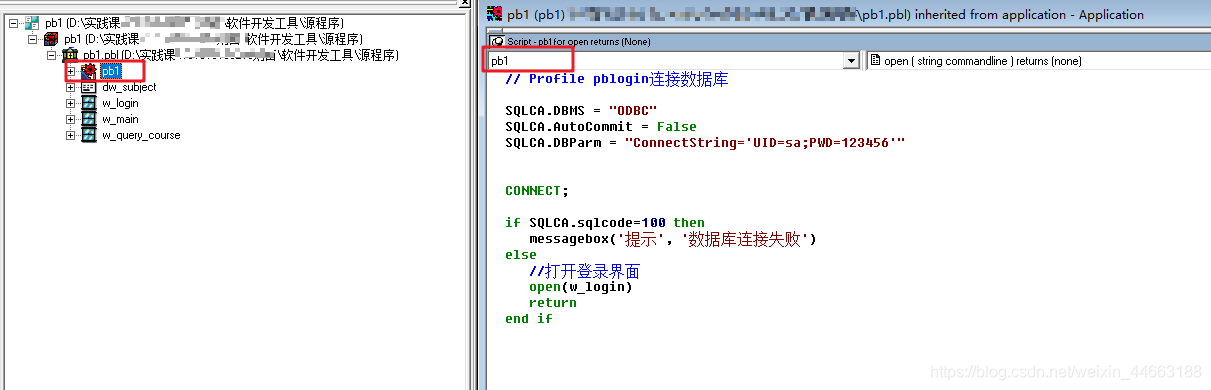
Task: Click the if SQLCA.sqlcode=100 then line
Action: [604, 223]
